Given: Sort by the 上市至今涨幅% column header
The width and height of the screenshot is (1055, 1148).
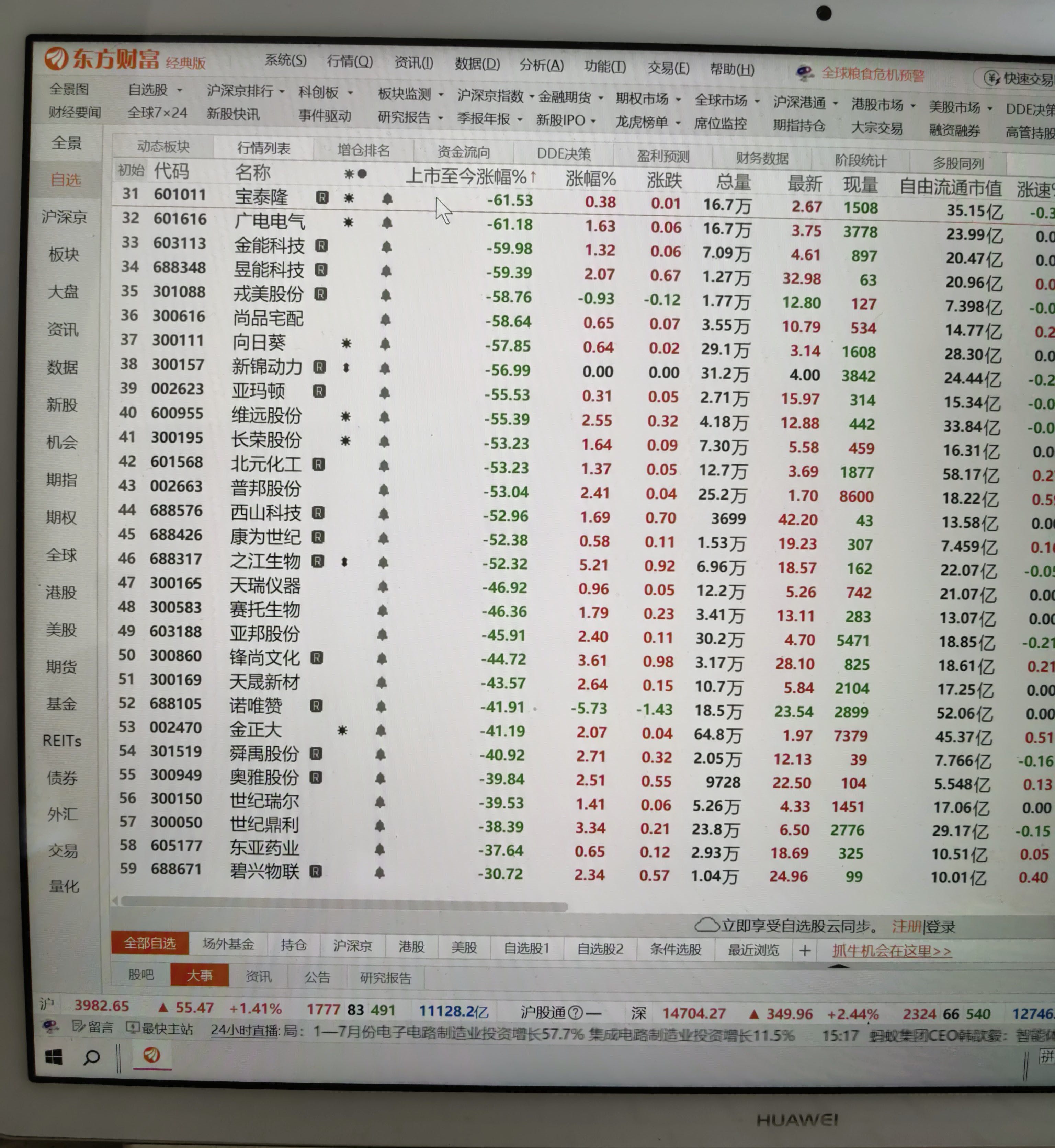Looking at the screenshot, I should point(472,176).
